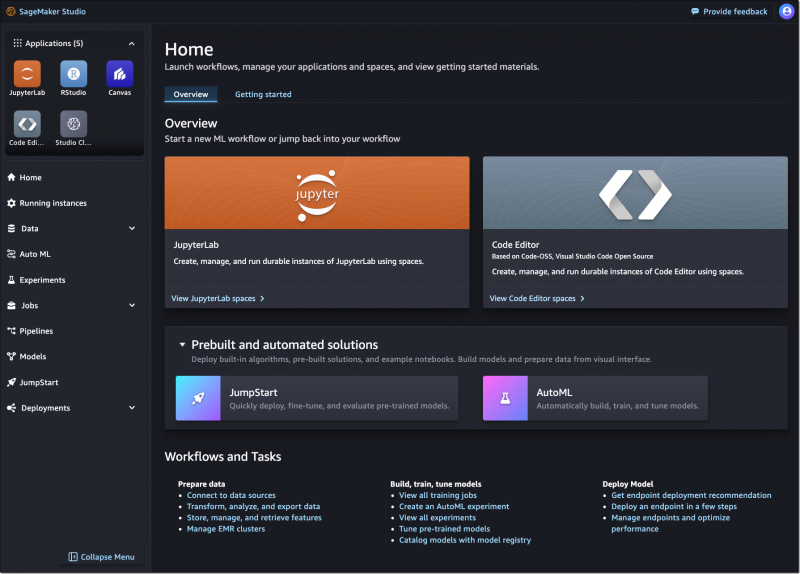The height and width of the screenshot is (574, 800).
Task: Click the Collapse Menu panel icon
Action: [x=73, y=557]
